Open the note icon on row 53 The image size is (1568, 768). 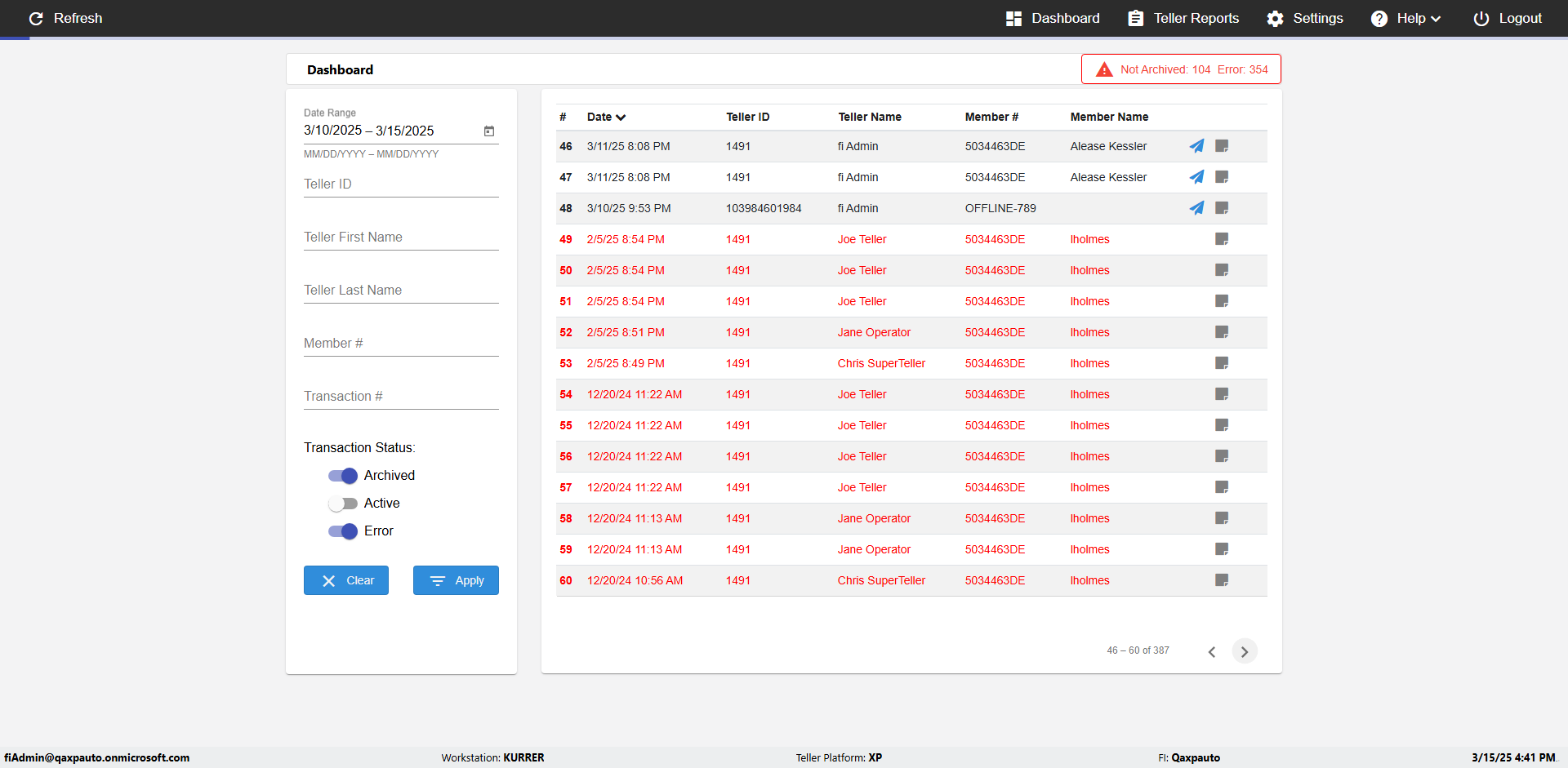point(1222,363)
